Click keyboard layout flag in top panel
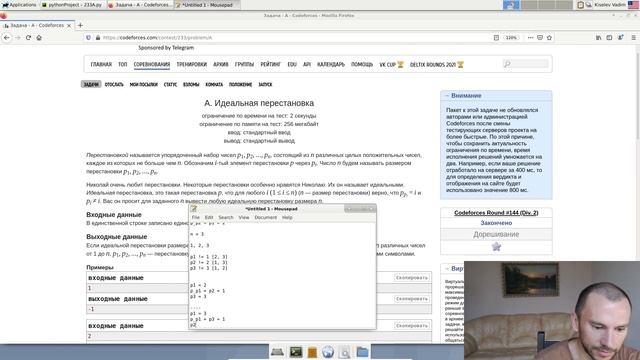Image resolution: width=640 pixels, height=360 pixels. click(633, 5)
